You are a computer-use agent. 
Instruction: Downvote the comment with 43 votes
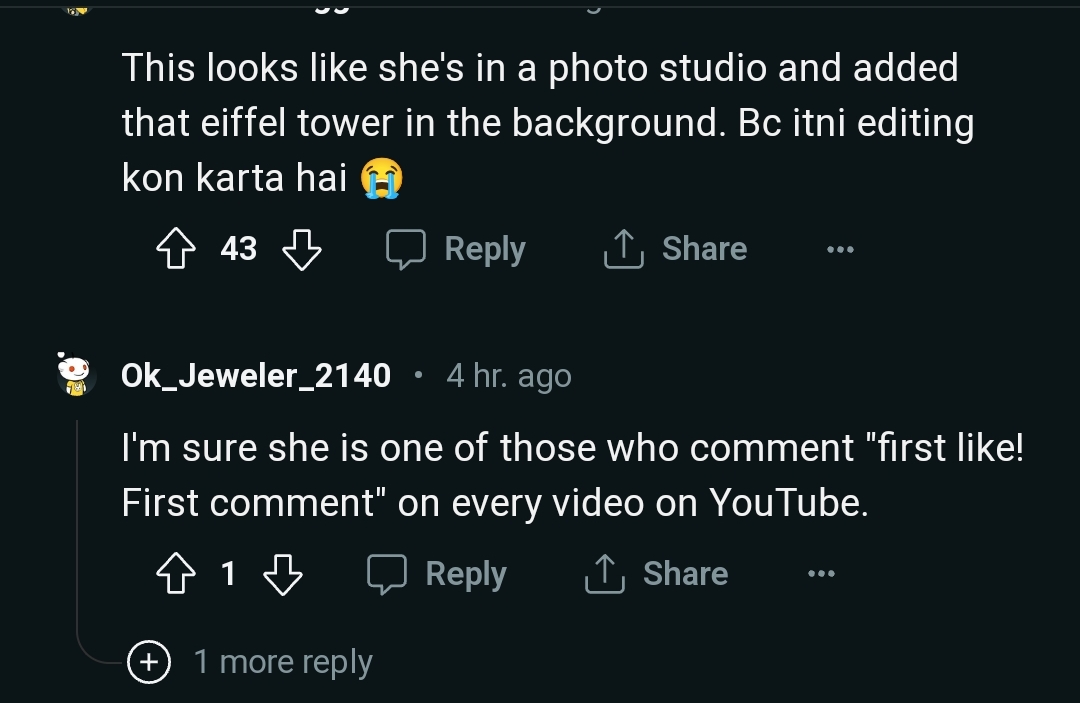click(x=302, y=249)
